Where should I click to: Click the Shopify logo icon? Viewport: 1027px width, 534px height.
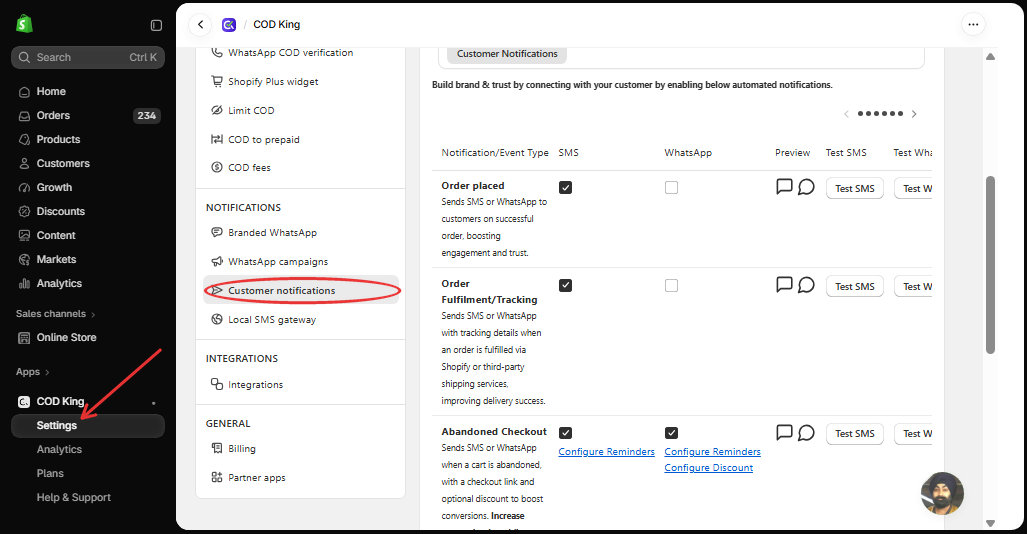24,24
